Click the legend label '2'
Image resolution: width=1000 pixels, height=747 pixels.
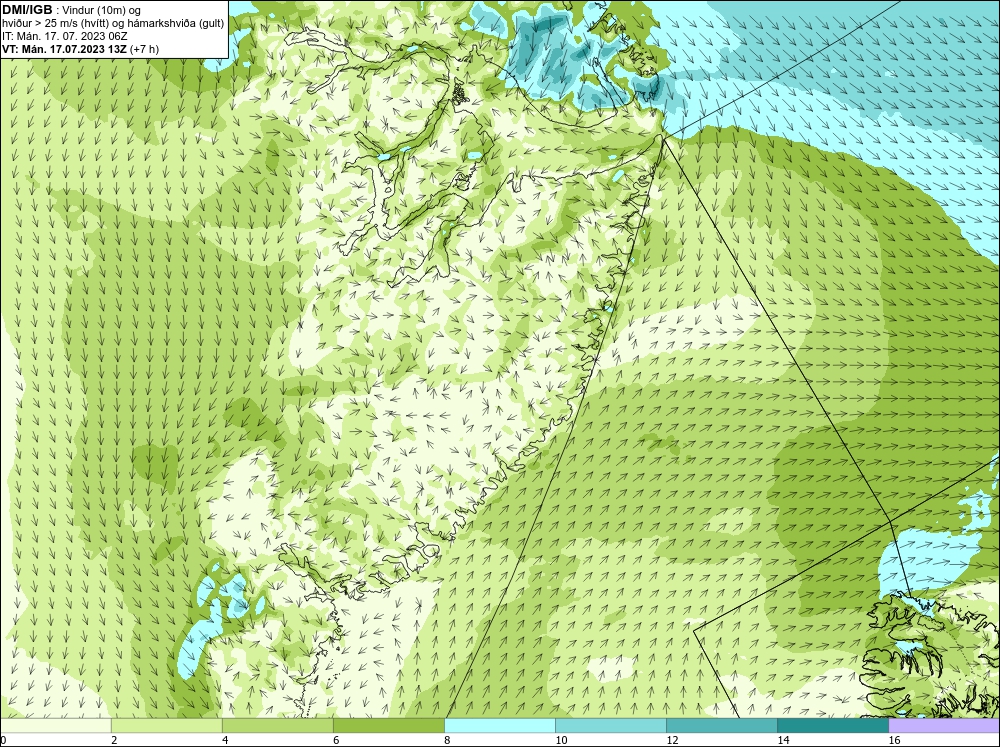tap(114, 740)
